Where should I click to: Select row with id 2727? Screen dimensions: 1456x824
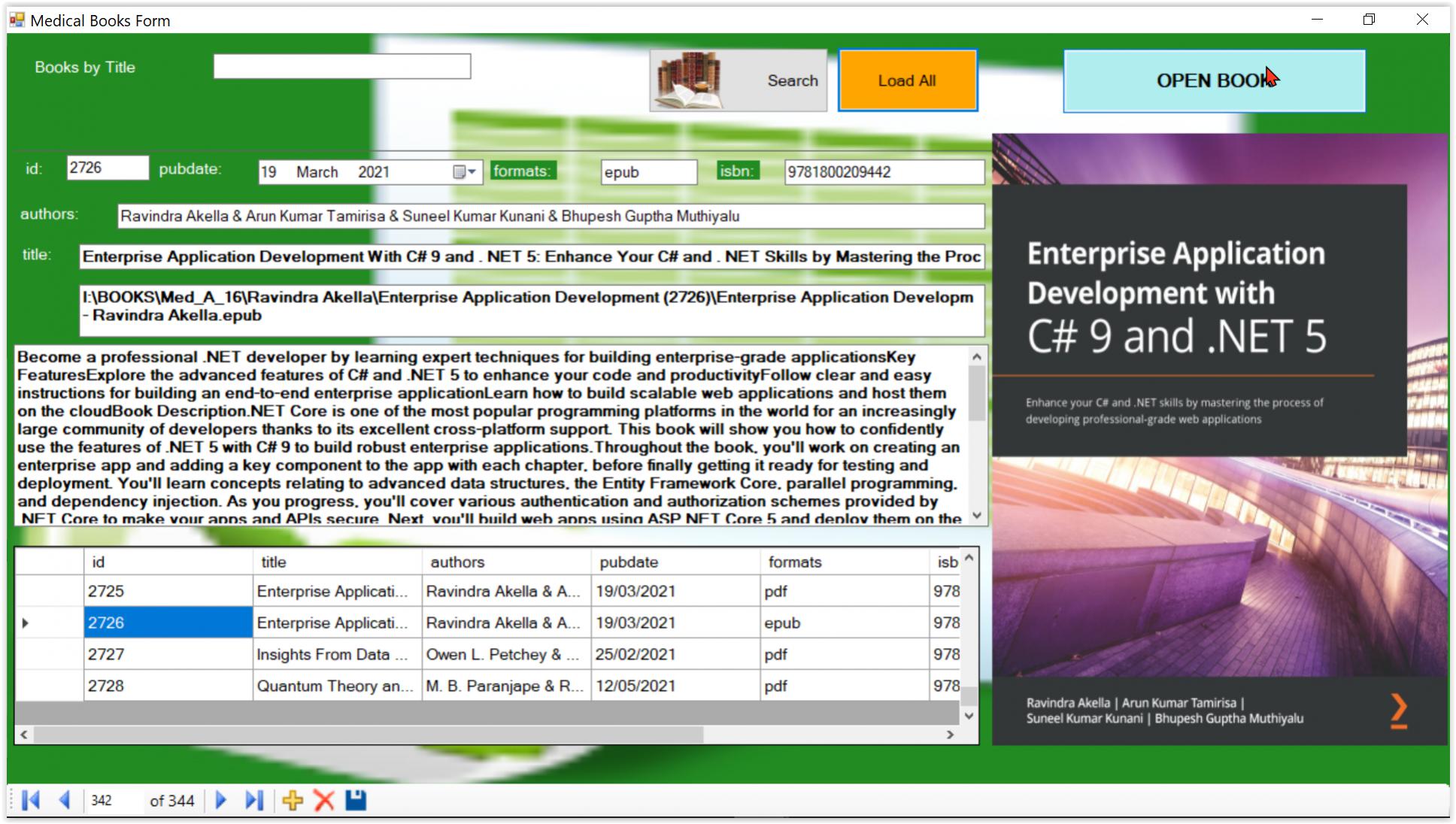point(168,655)
